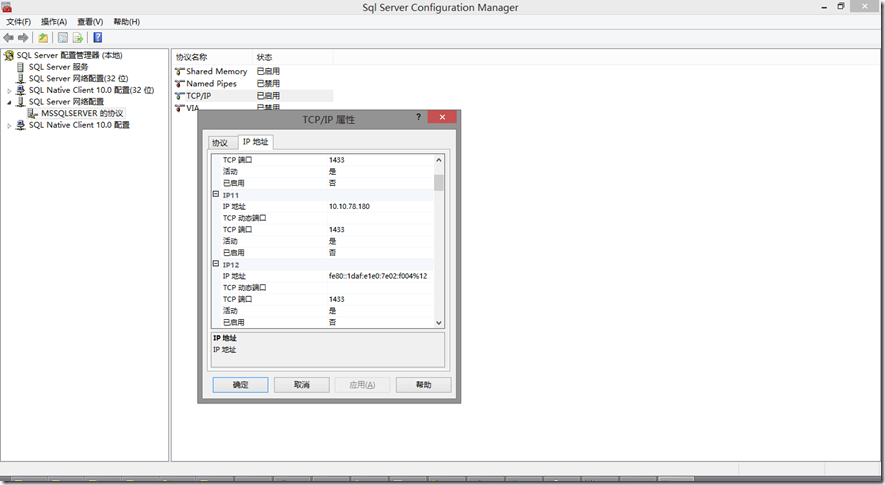Click the dialog's question mark help button
This screenshot has height=485, width=885.
pyautogui.click(x=418, y=117)
